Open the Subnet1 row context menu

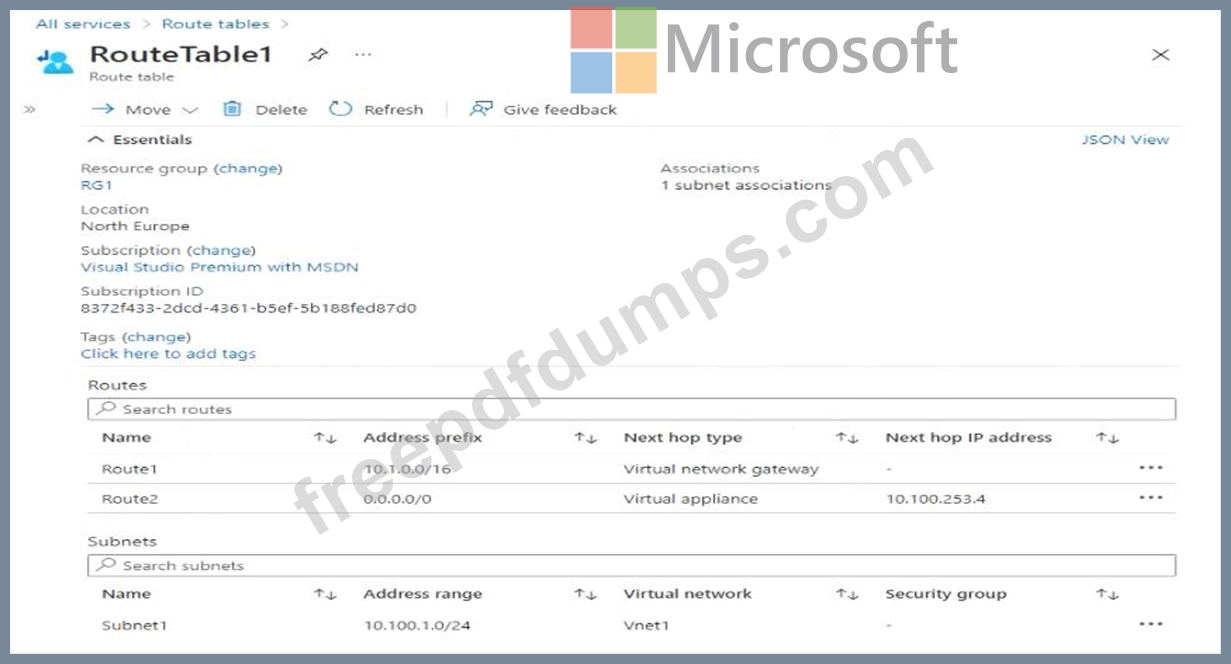coord(1150,625)
